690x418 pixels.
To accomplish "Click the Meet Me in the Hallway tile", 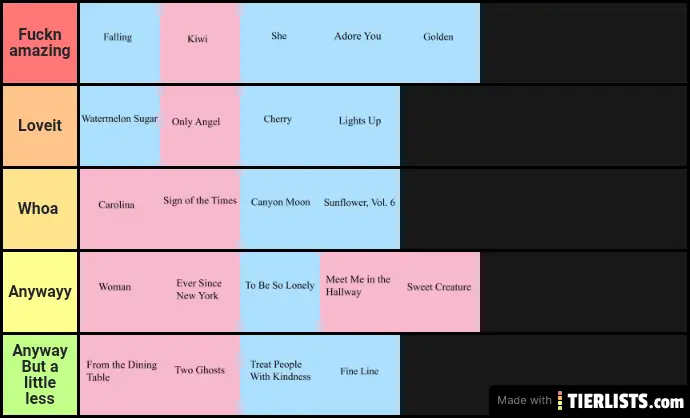I will point(360,292).
